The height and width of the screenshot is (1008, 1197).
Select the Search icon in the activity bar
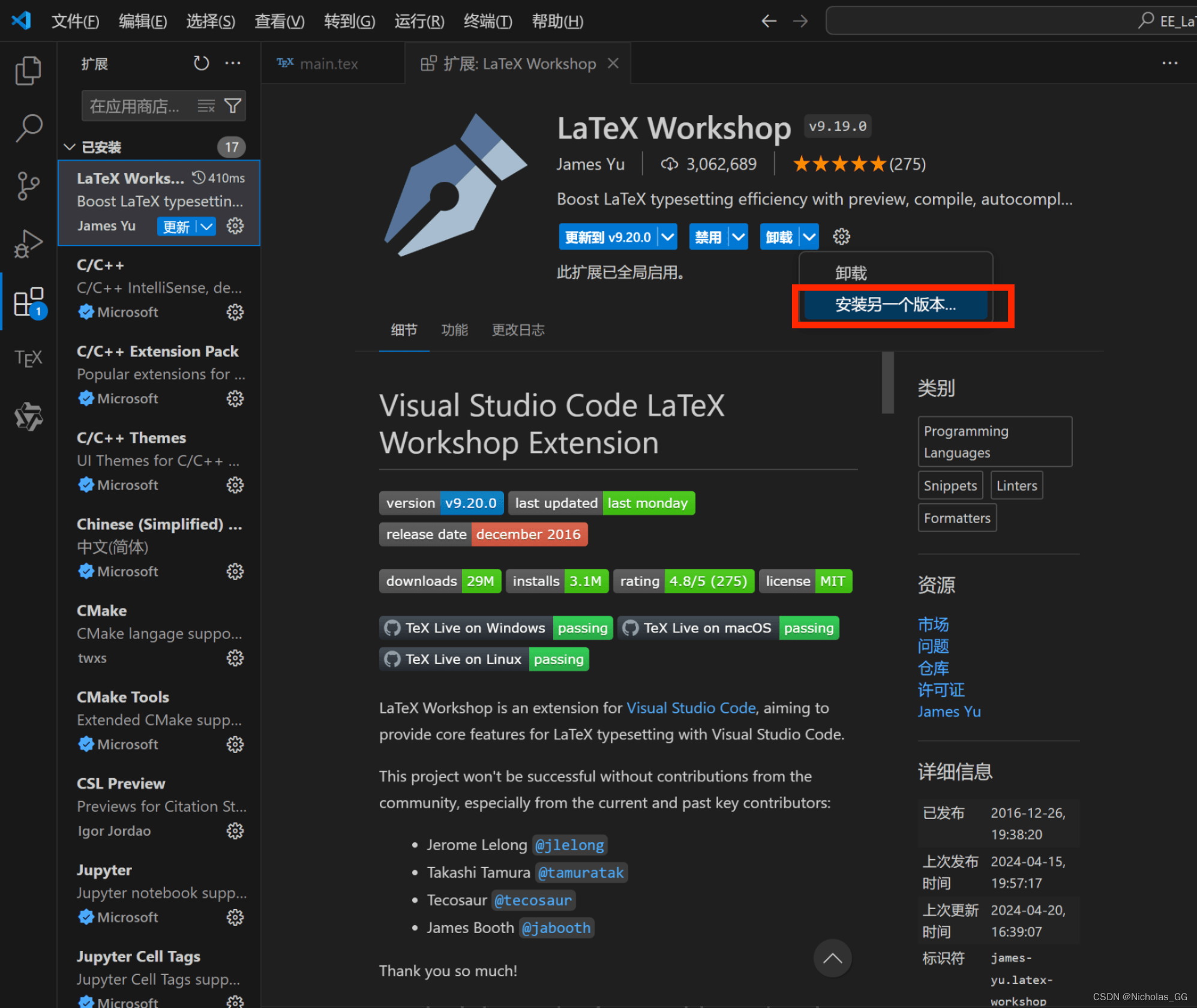tap(28, 128)
